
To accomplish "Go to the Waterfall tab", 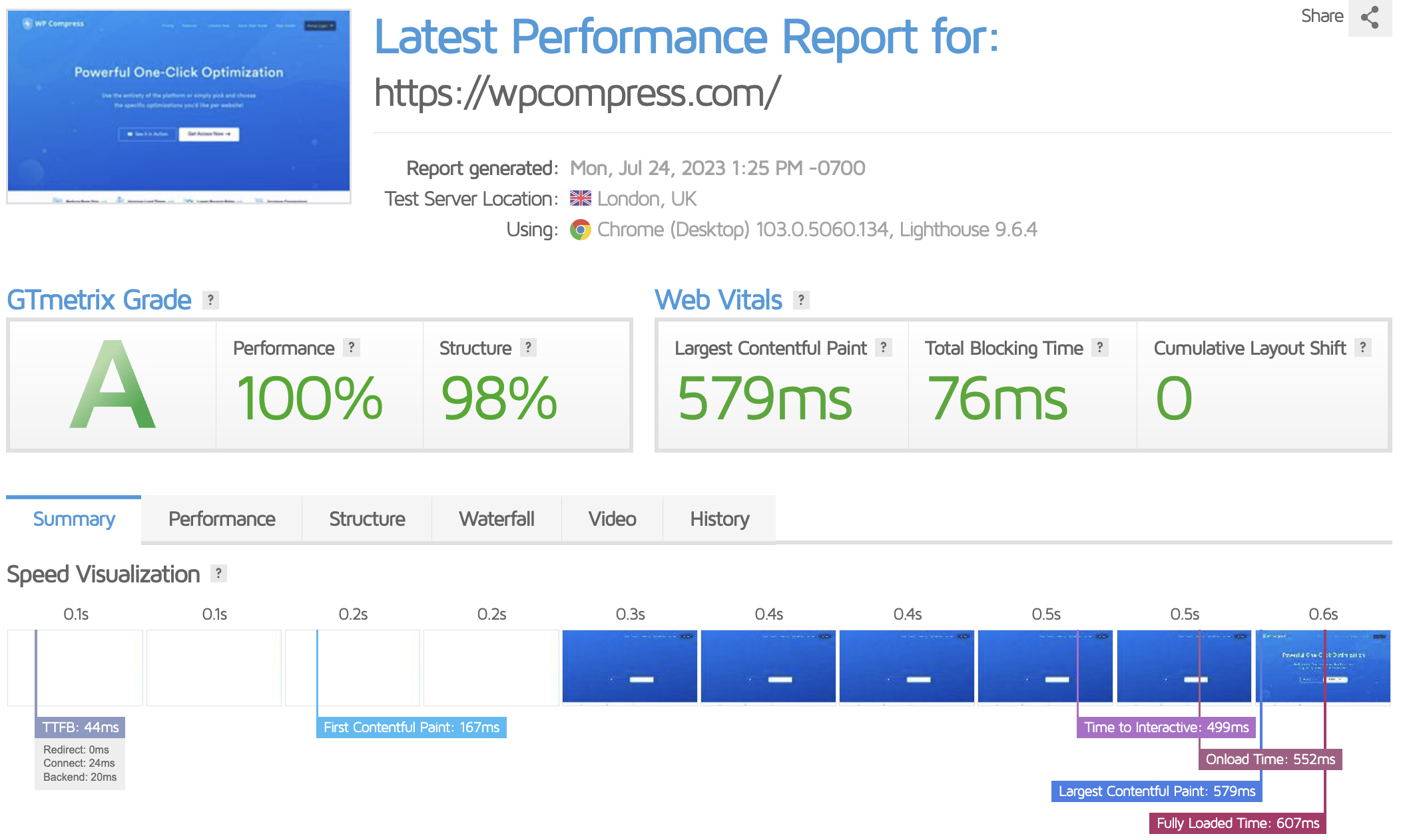I will click(x=497, y=519).
